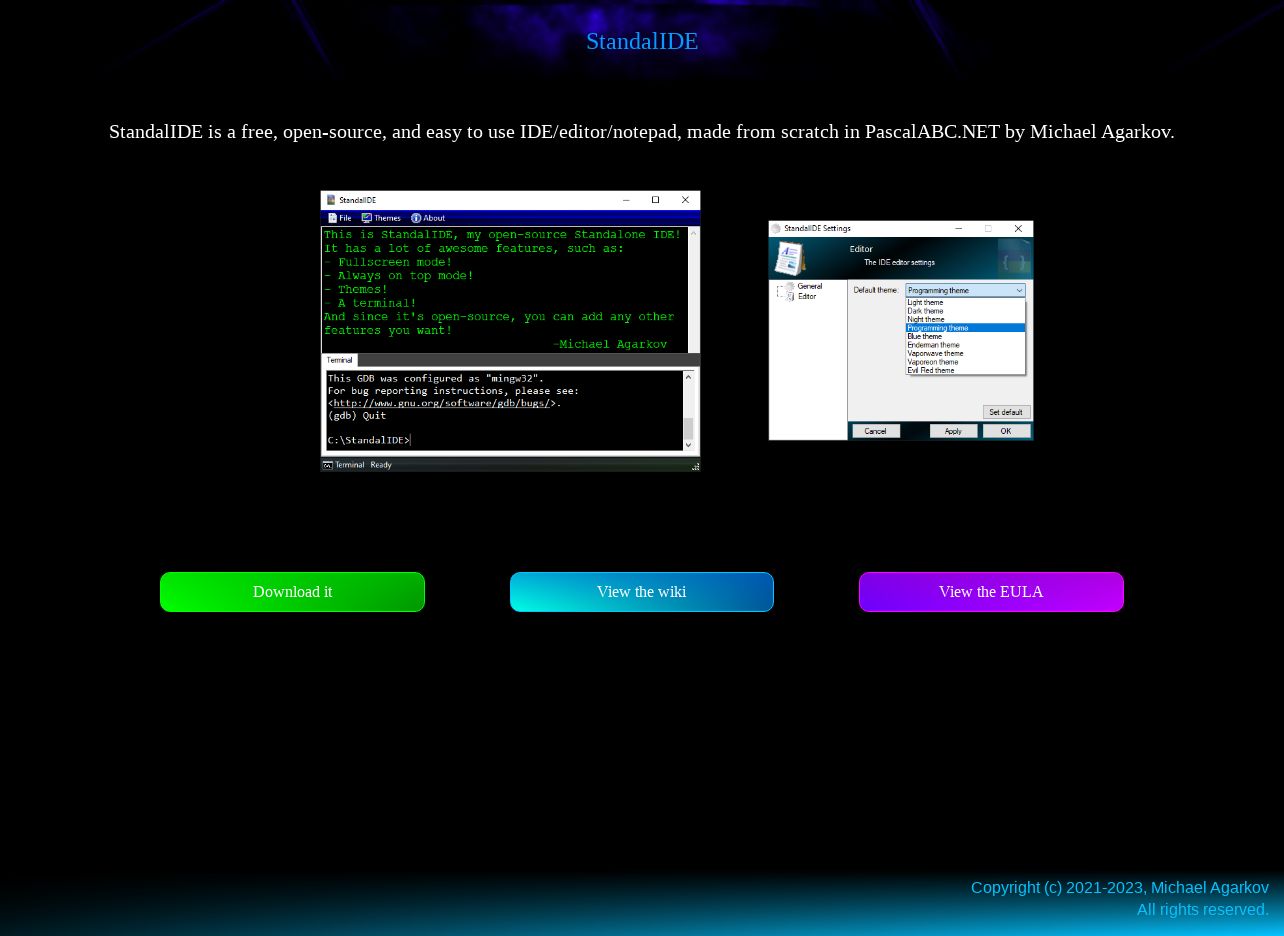Click the 'Copyright (c) 2021-2023, Michael Agarkov' text

pyautogui.click(x=1120, y=888)
